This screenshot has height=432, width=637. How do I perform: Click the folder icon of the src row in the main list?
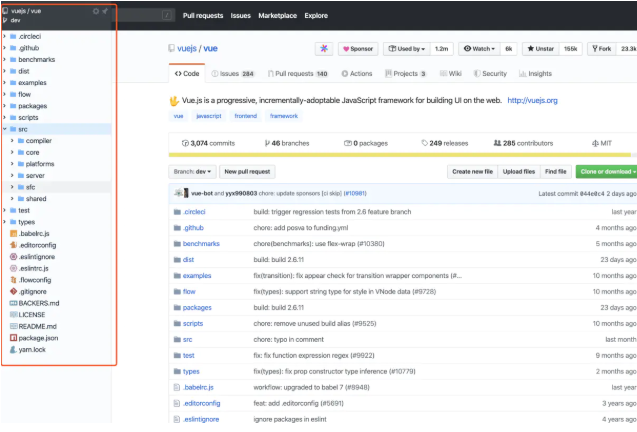coord(177,339)
